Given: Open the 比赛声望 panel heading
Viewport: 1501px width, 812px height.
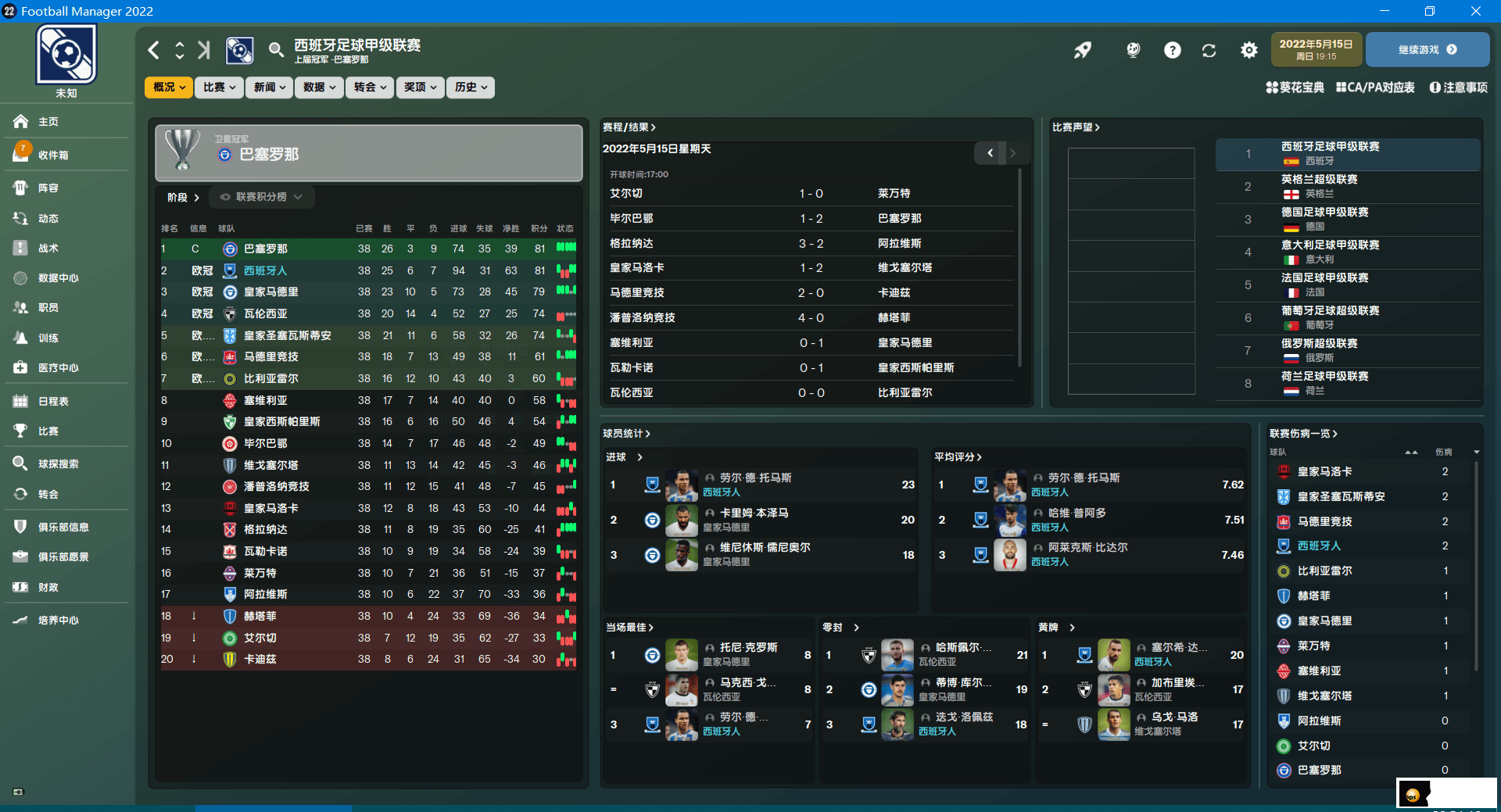Looking at the screenshot, I should (x=1076, y=127).
